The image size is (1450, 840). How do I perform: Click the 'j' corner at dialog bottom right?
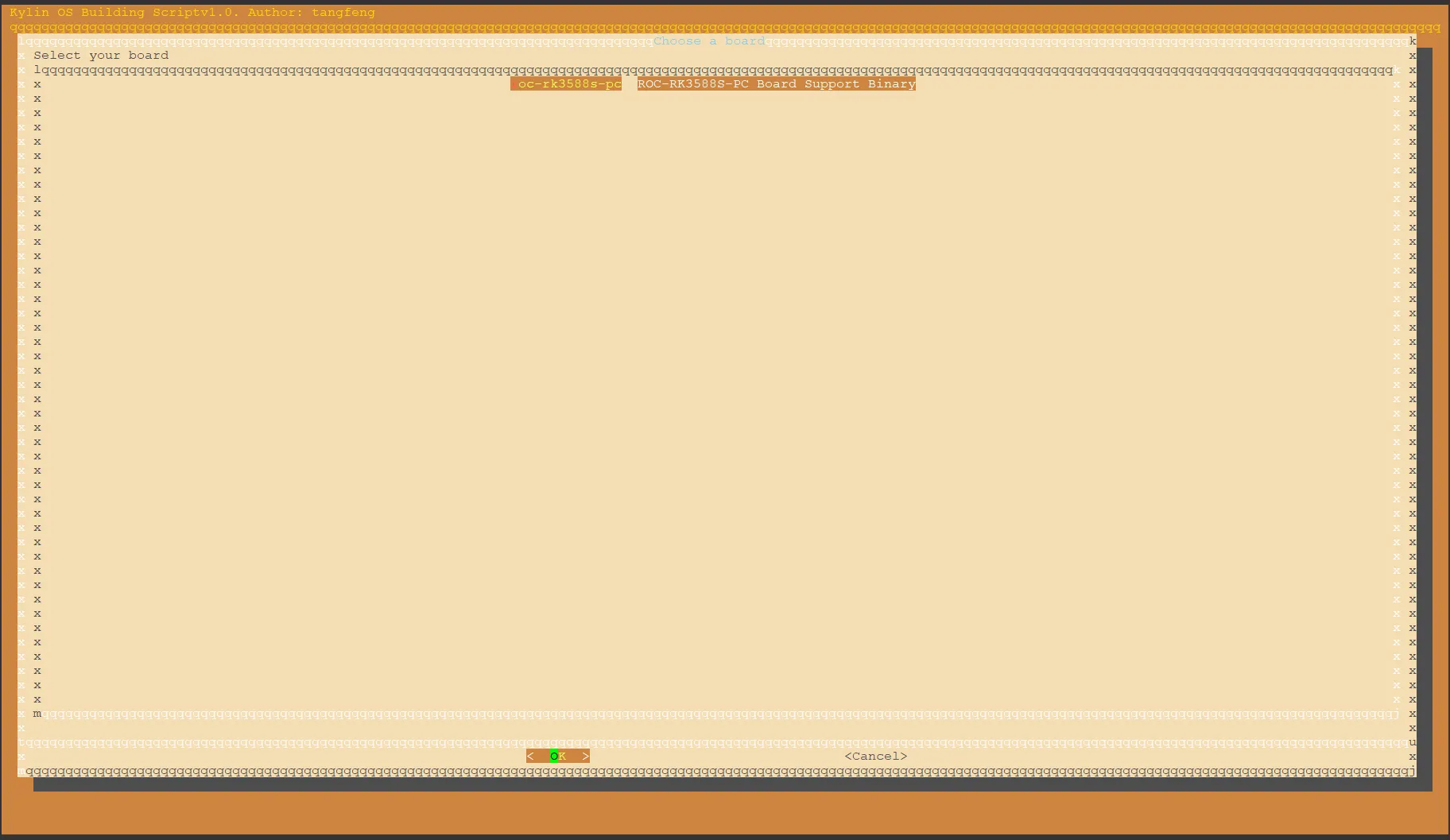pyautogui.click(x=1413, y=771)
